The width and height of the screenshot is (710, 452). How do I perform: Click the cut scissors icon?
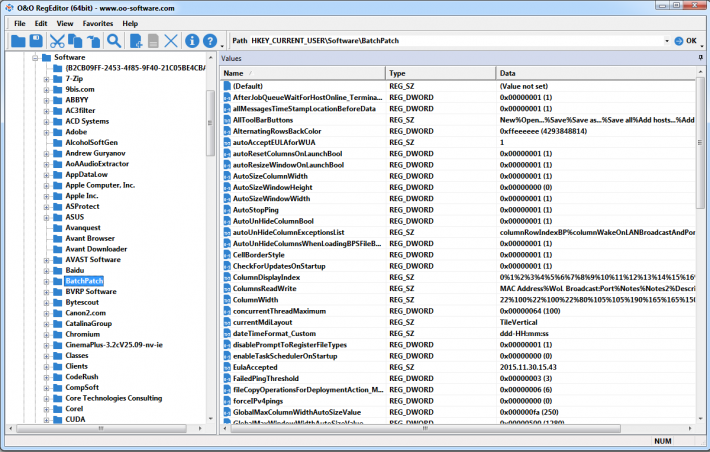[x=57, y=41]
